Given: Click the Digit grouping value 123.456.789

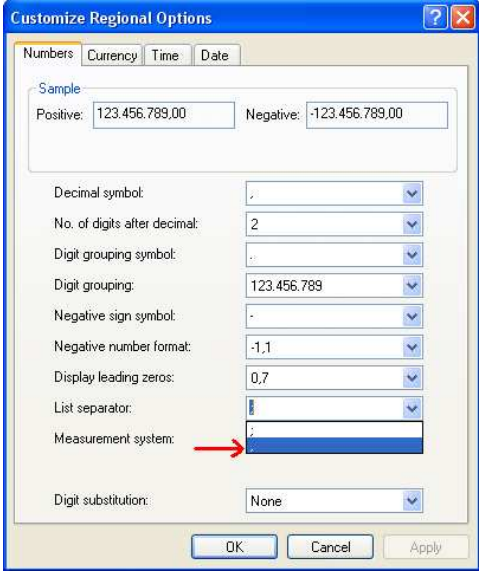Looking at the screenshot, I should coord(286,285).
